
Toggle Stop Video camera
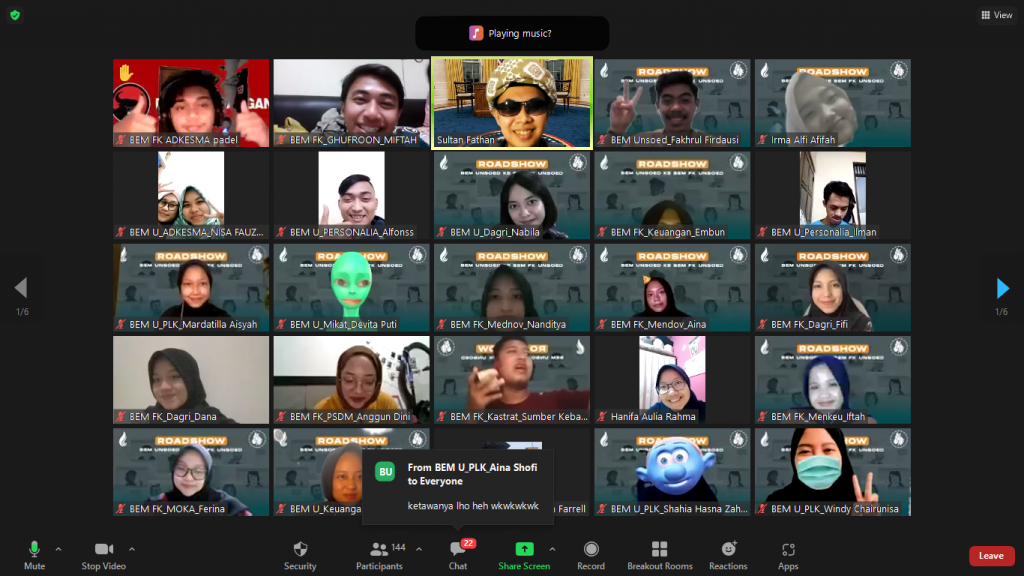point(103,550)
